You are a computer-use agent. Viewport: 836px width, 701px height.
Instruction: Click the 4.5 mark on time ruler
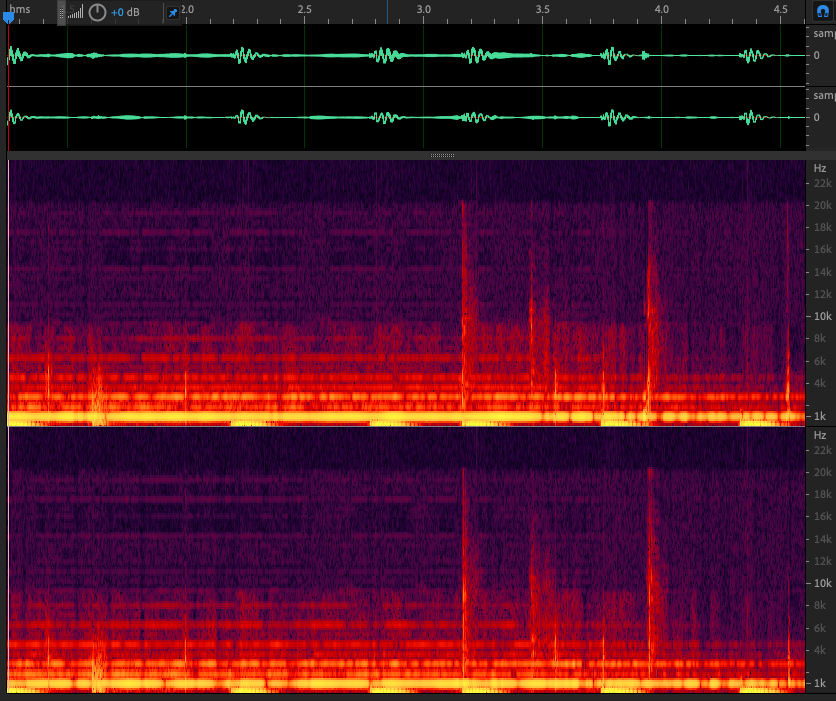781,9
